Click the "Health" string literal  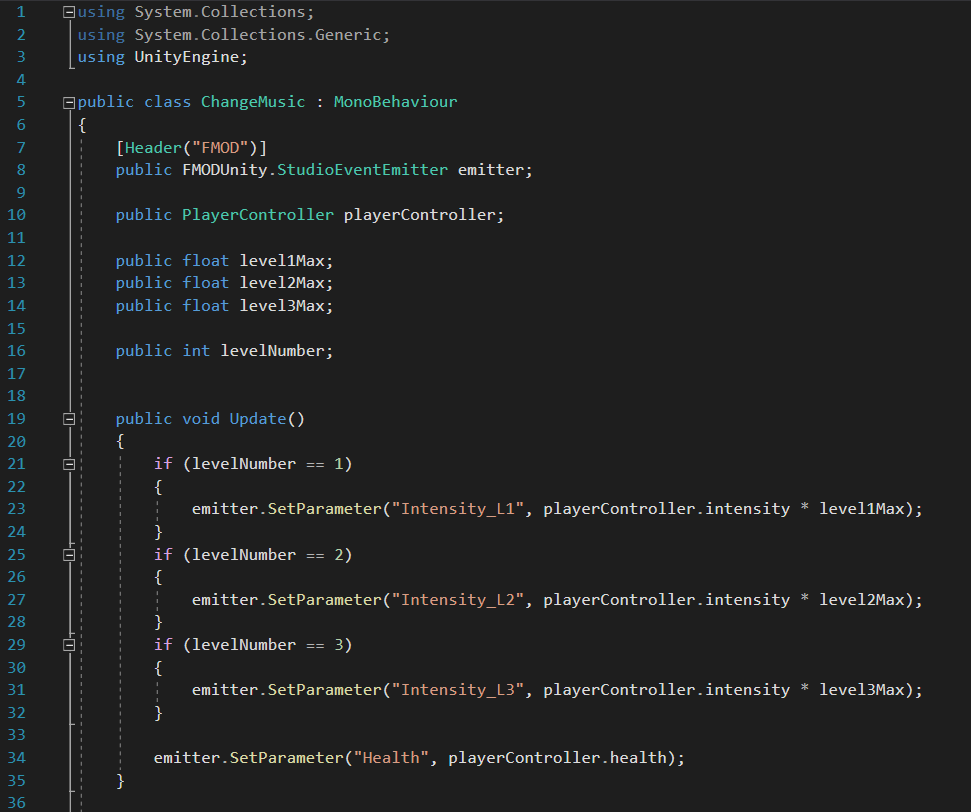(x=391, y=758)
